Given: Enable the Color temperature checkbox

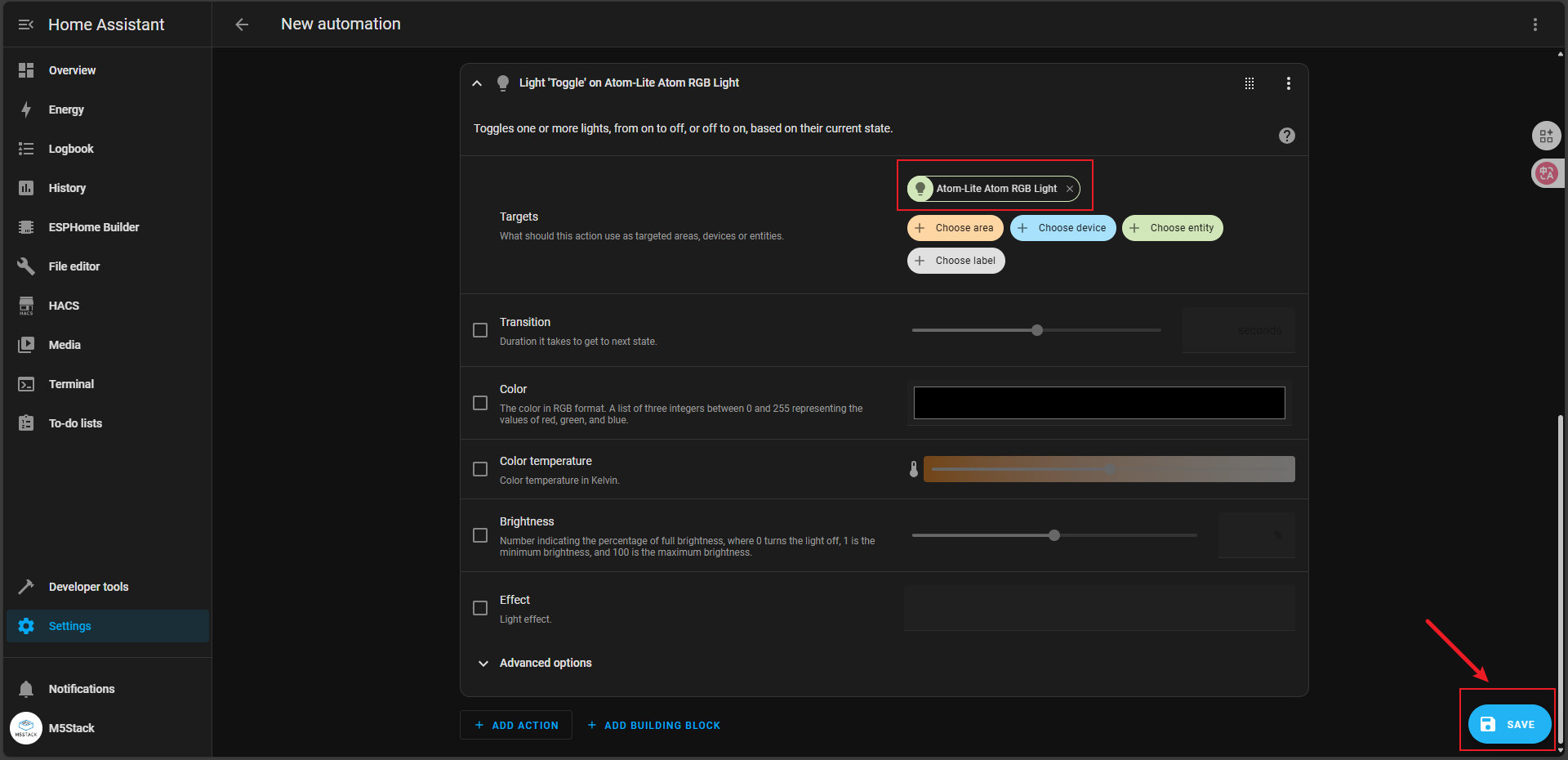Looking at the screenshot, I should click(480, 469).
